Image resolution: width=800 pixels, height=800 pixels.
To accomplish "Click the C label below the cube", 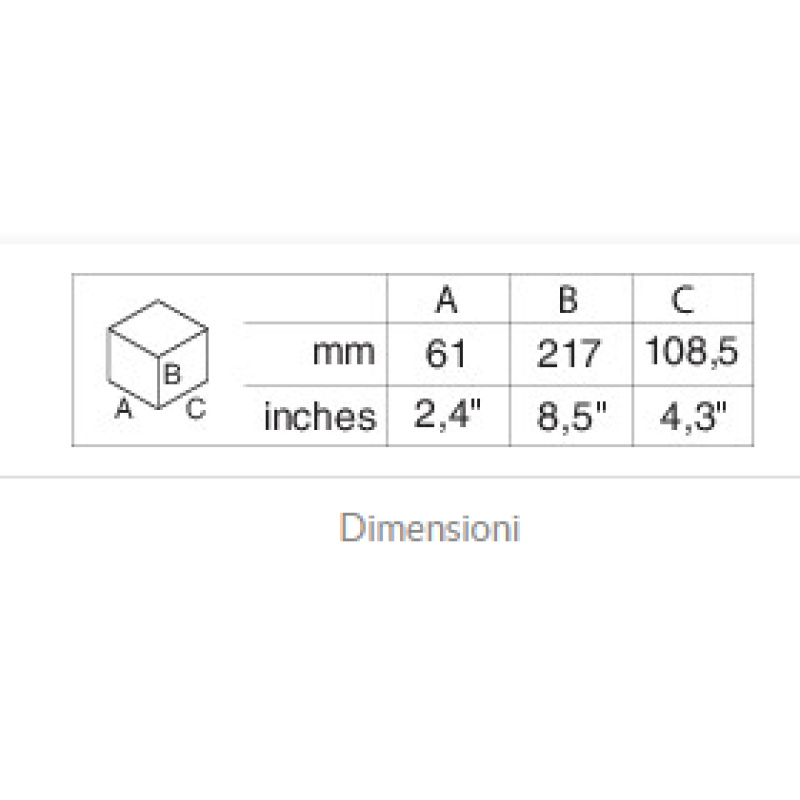I will point(196,408).
